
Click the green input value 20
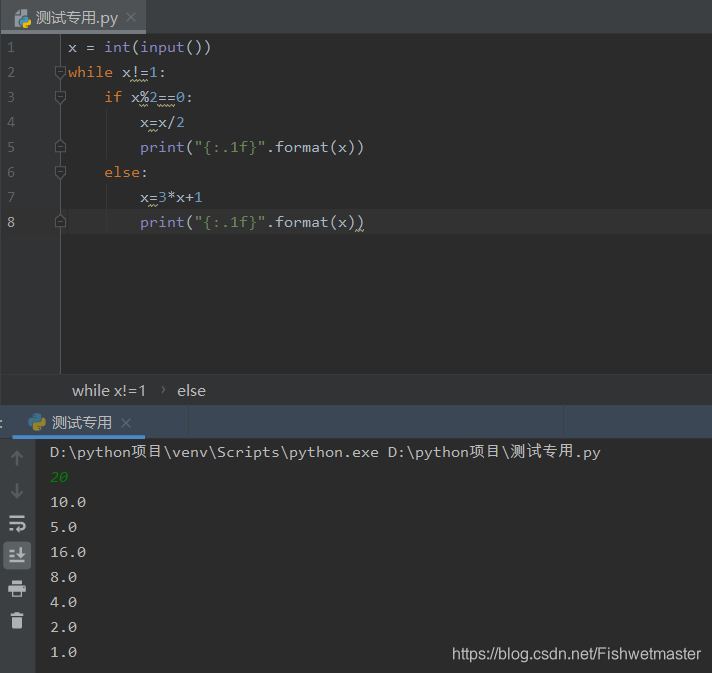[x=59, y=477]
